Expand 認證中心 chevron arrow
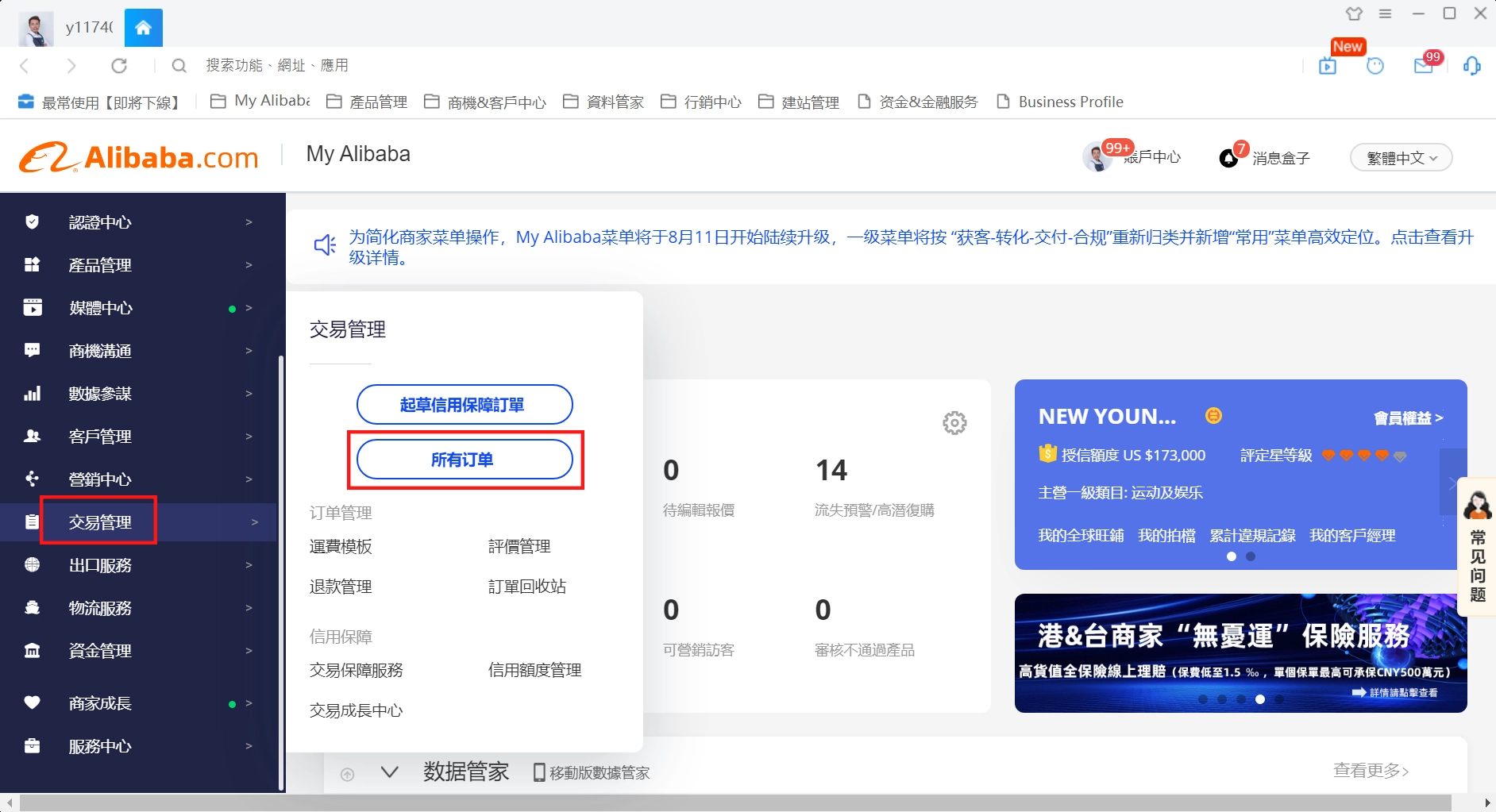Image resolution: width=1496 pixels, height=812 pixels. (x=249, y=222)
